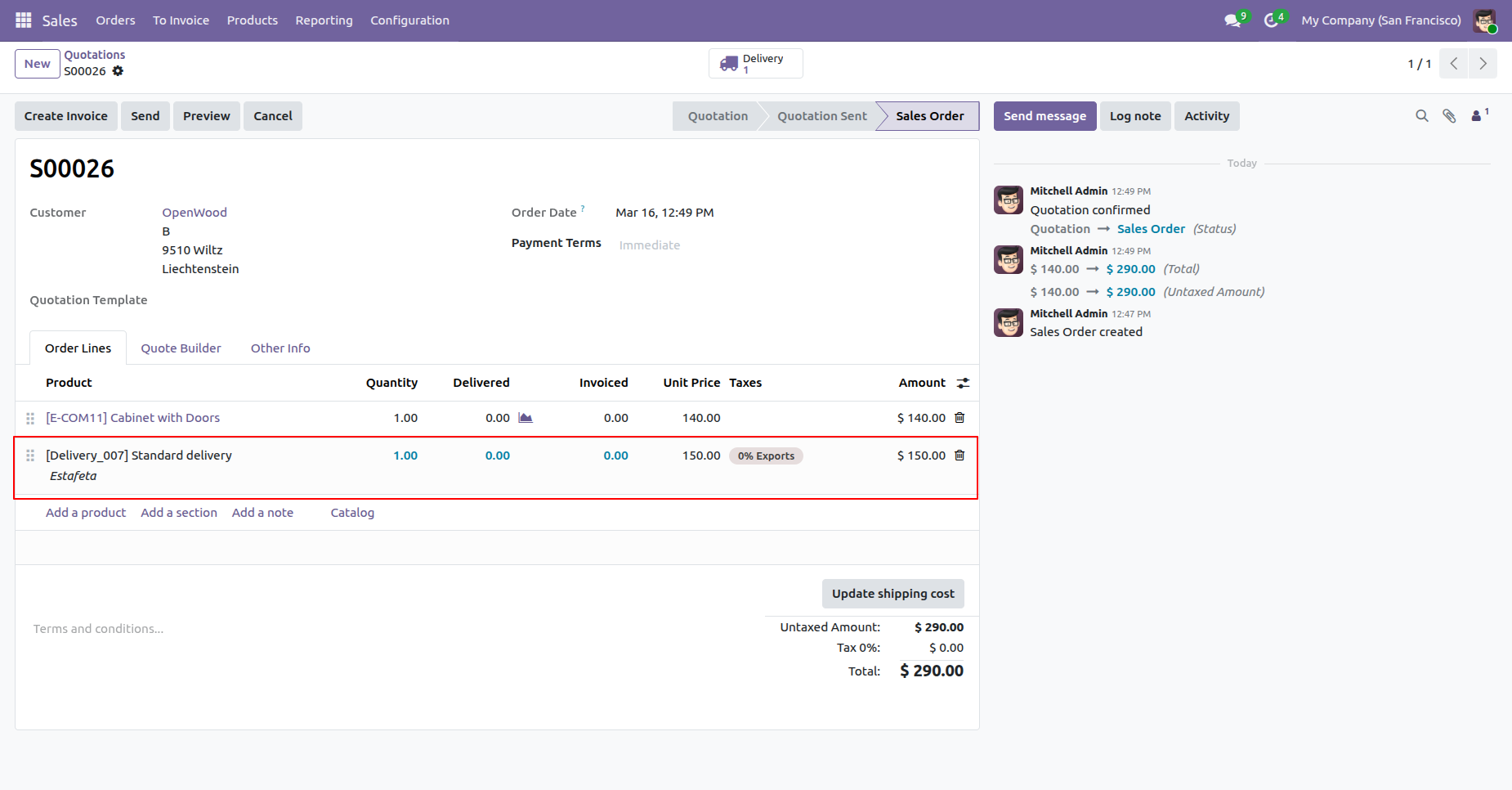The height and width of the screenshot is (790, 1512).
Task: Open the Configuration menu
Action: [x=409, y=20]
